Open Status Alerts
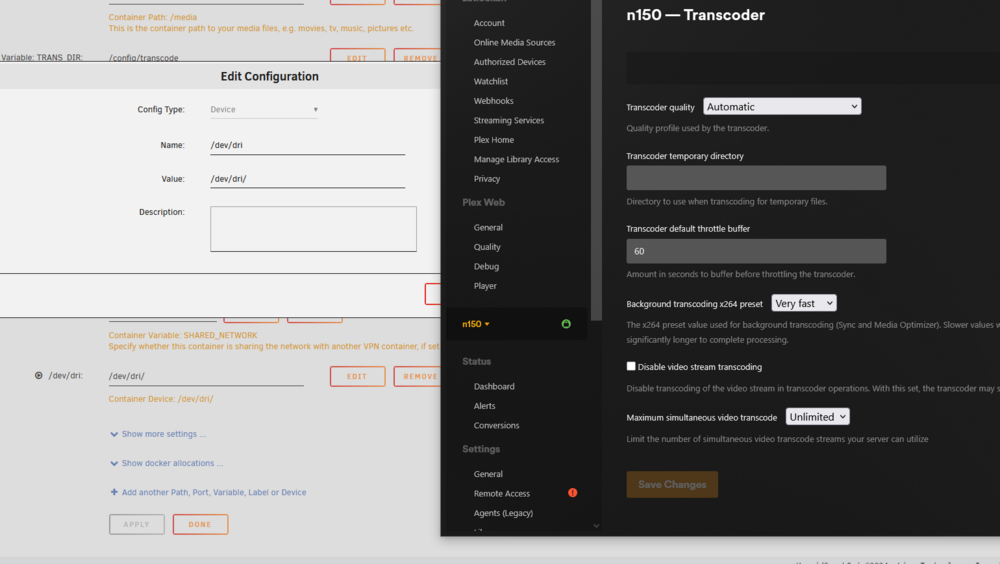Image resolution: width=1000 pixels, height=564 pixels. (x=484, y=406)
